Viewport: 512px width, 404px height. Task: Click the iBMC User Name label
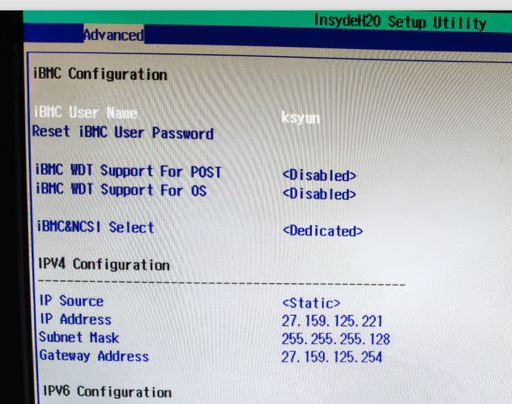(x=85, y=113)
